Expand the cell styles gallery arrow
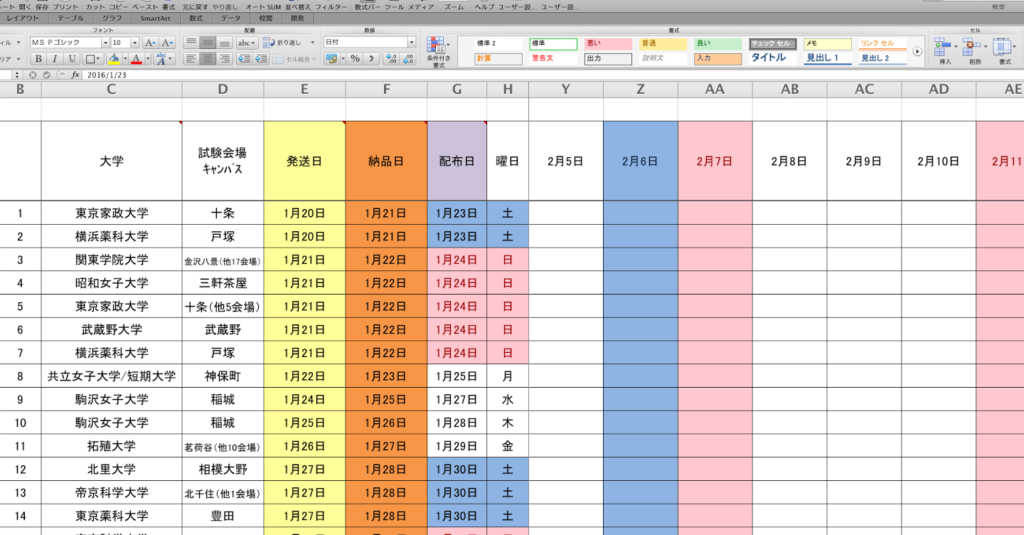This screenshot has width=1024, height=535. tap(917, 52)
